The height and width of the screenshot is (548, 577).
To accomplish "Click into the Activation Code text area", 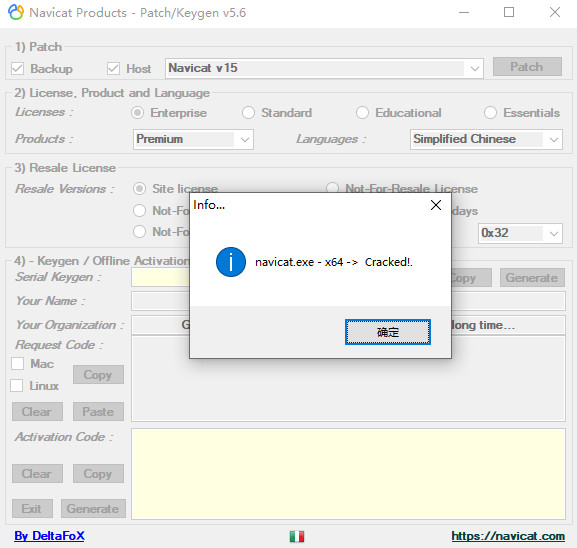I will pos(348,474).
